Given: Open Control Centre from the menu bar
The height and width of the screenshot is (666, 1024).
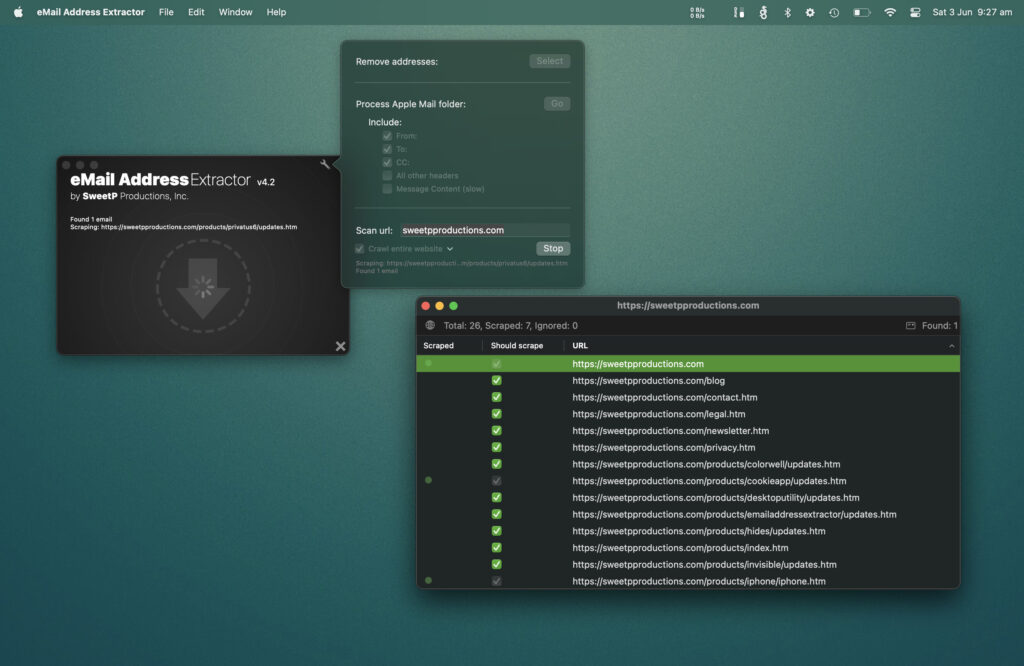Looking at the screenshot, I should [x=914, y=12].
